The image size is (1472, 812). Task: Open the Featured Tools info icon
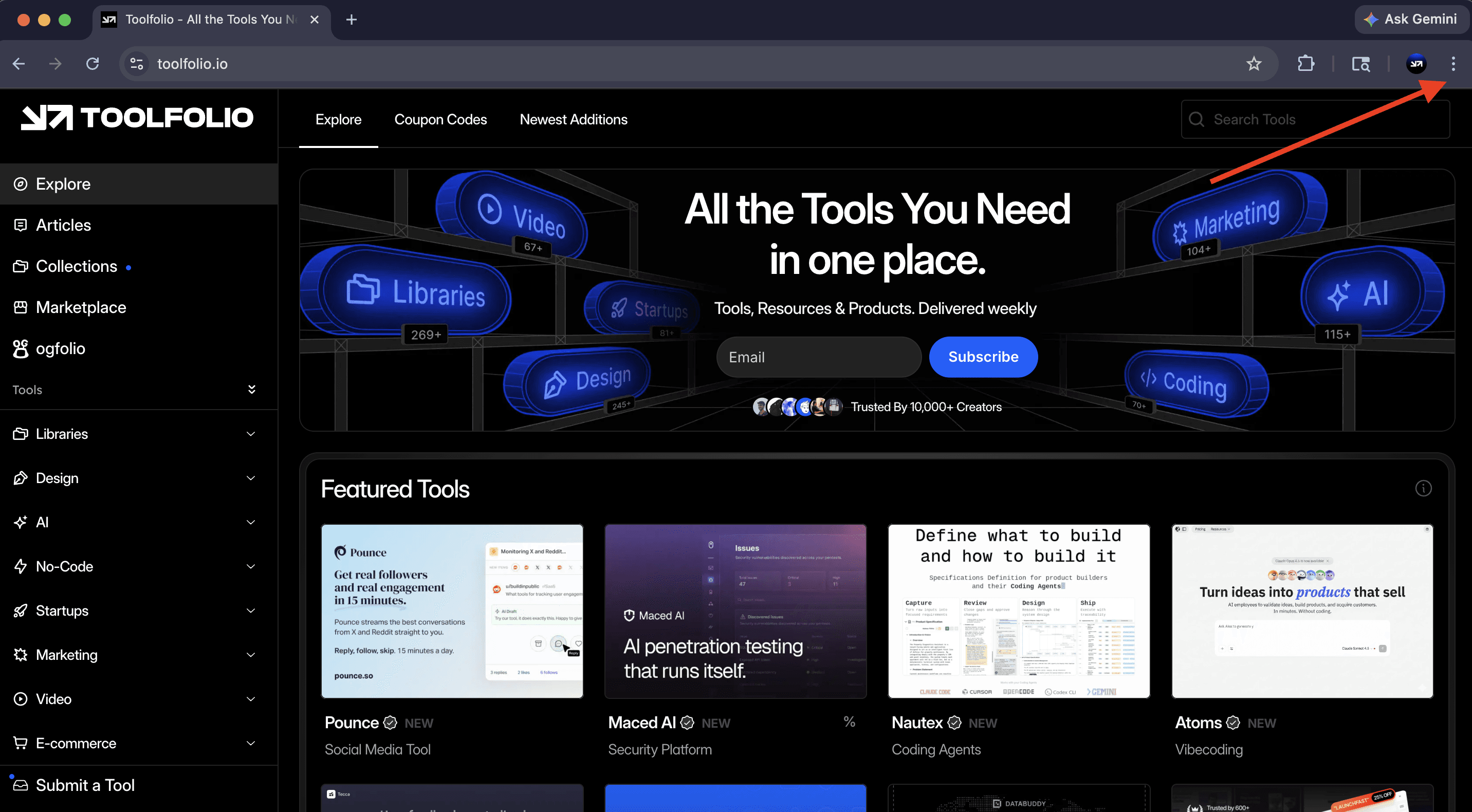(1423, 489)
